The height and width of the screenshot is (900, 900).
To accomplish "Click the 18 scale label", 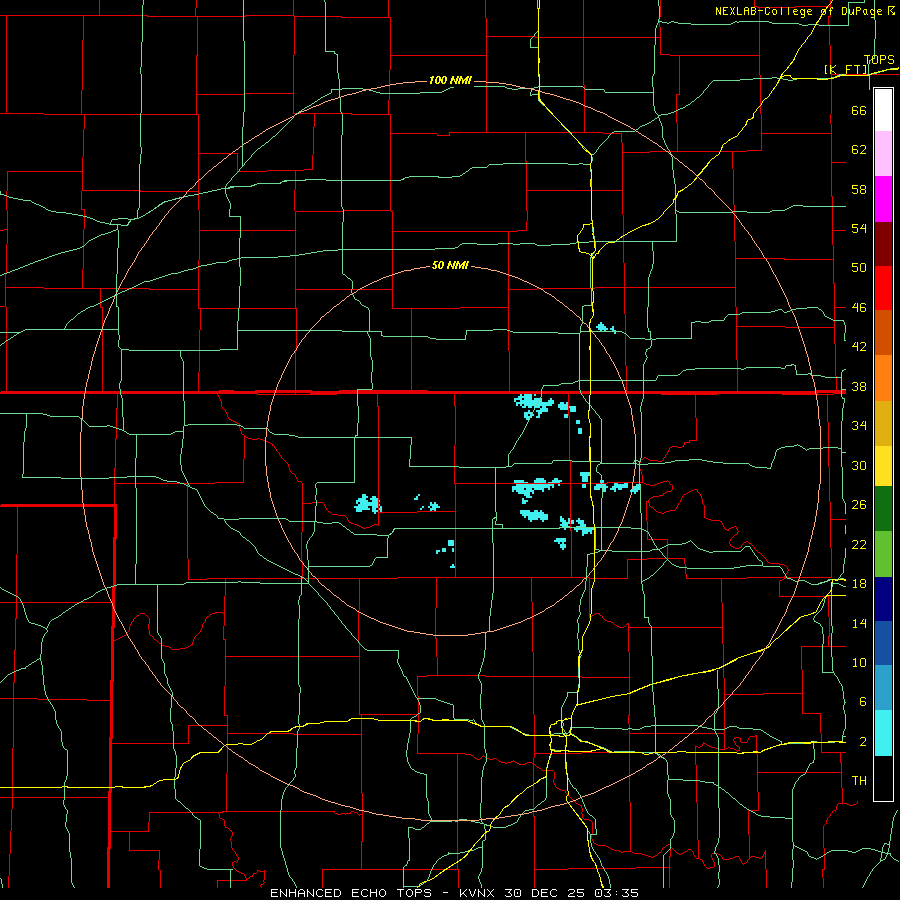I will (x=859, y=584).
